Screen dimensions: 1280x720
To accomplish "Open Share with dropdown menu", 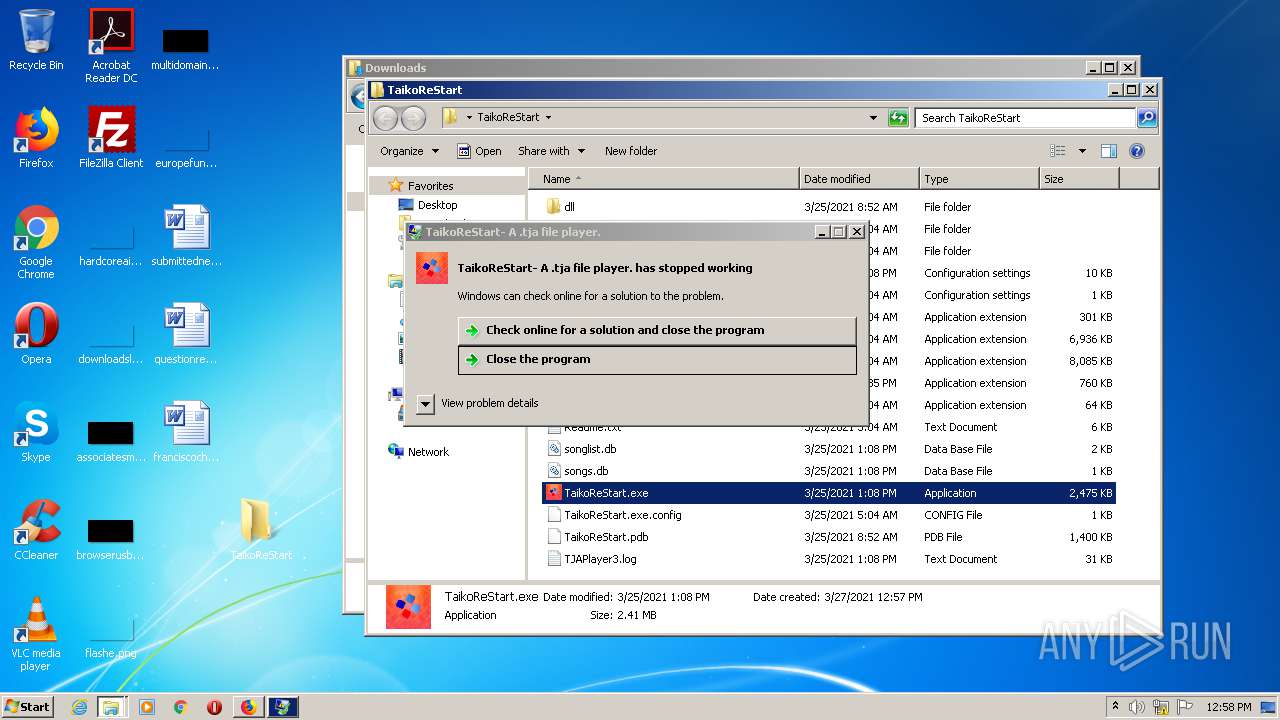I will pyautogui.click(x=550, y=151).
